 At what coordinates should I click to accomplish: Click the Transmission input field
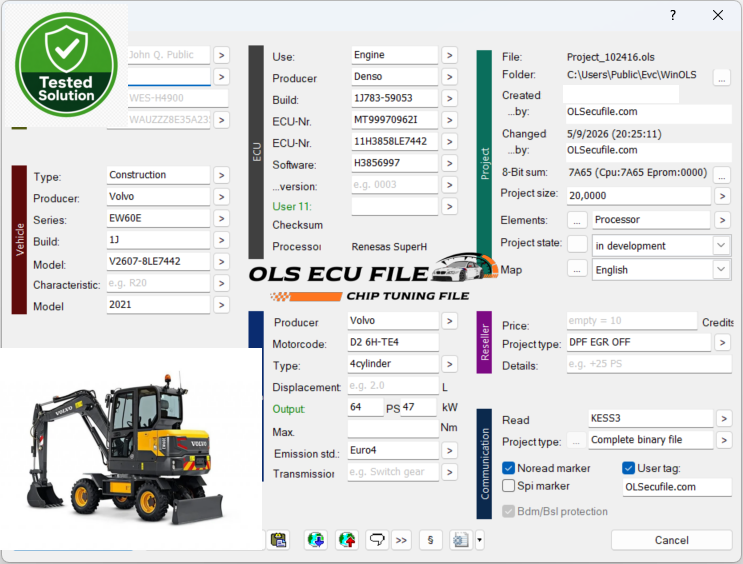pos(393,472)
